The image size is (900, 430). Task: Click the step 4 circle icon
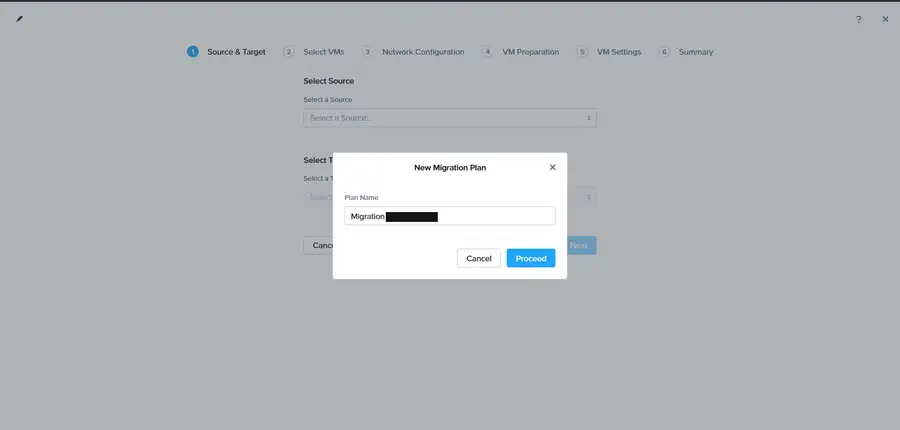(487, 52)
